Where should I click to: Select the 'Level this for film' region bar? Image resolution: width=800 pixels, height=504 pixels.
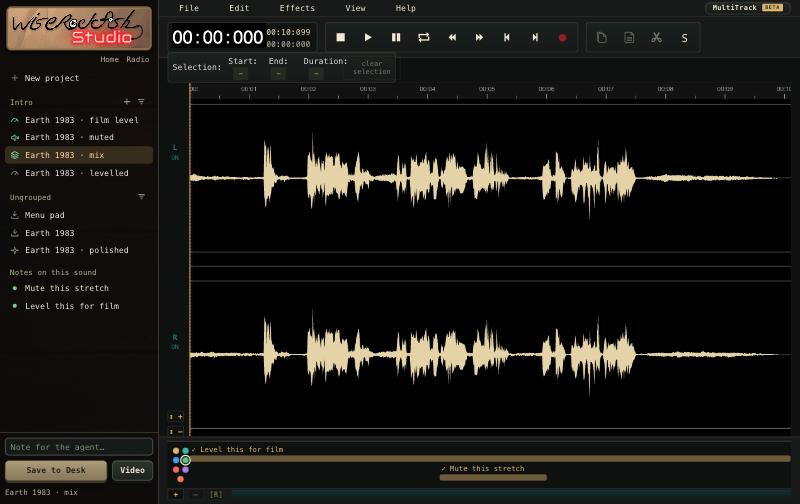[x=490, y=459]
